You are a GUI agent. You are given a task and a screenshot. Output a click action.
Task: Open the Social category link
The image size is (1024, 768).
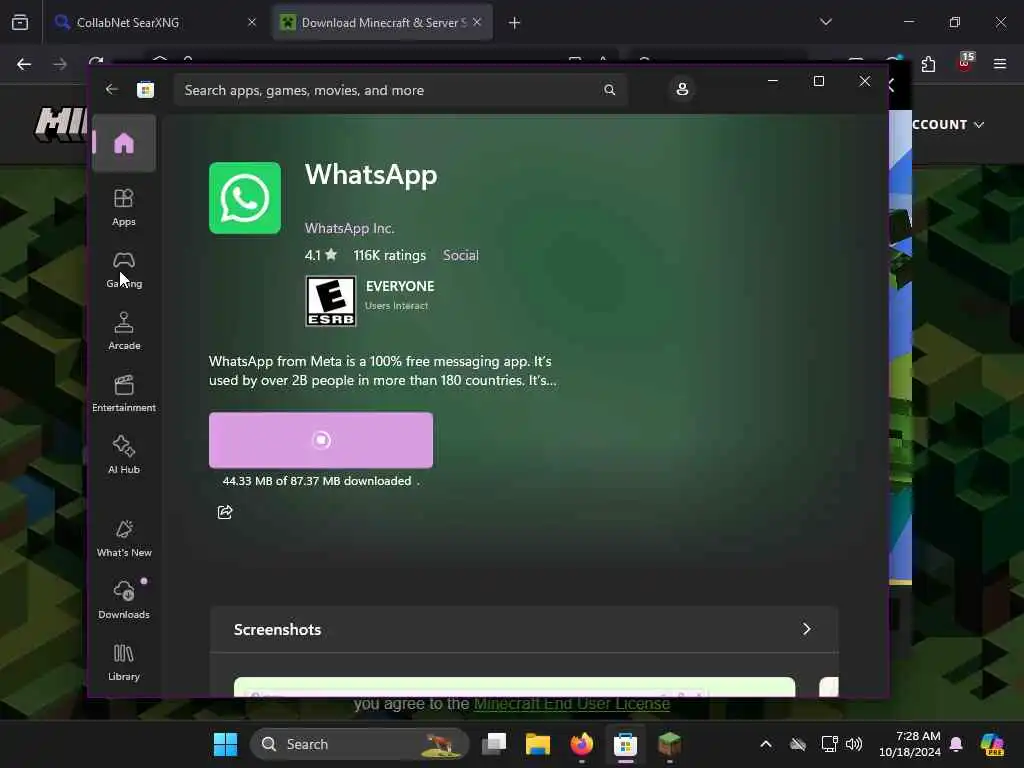click(x=460, y=255)
